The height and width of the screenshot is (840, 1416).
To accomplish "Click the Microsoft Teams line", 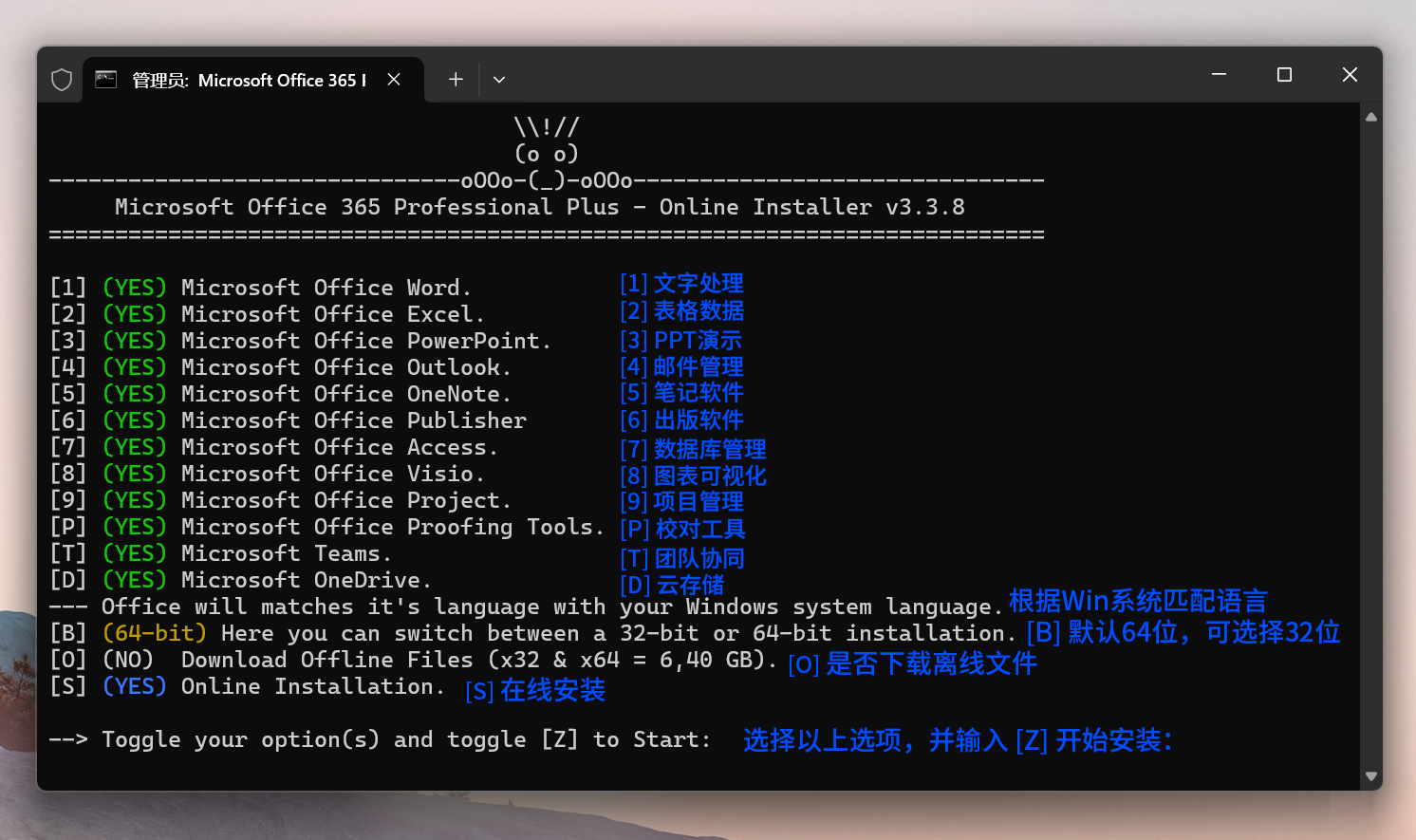I will point(286,553).
